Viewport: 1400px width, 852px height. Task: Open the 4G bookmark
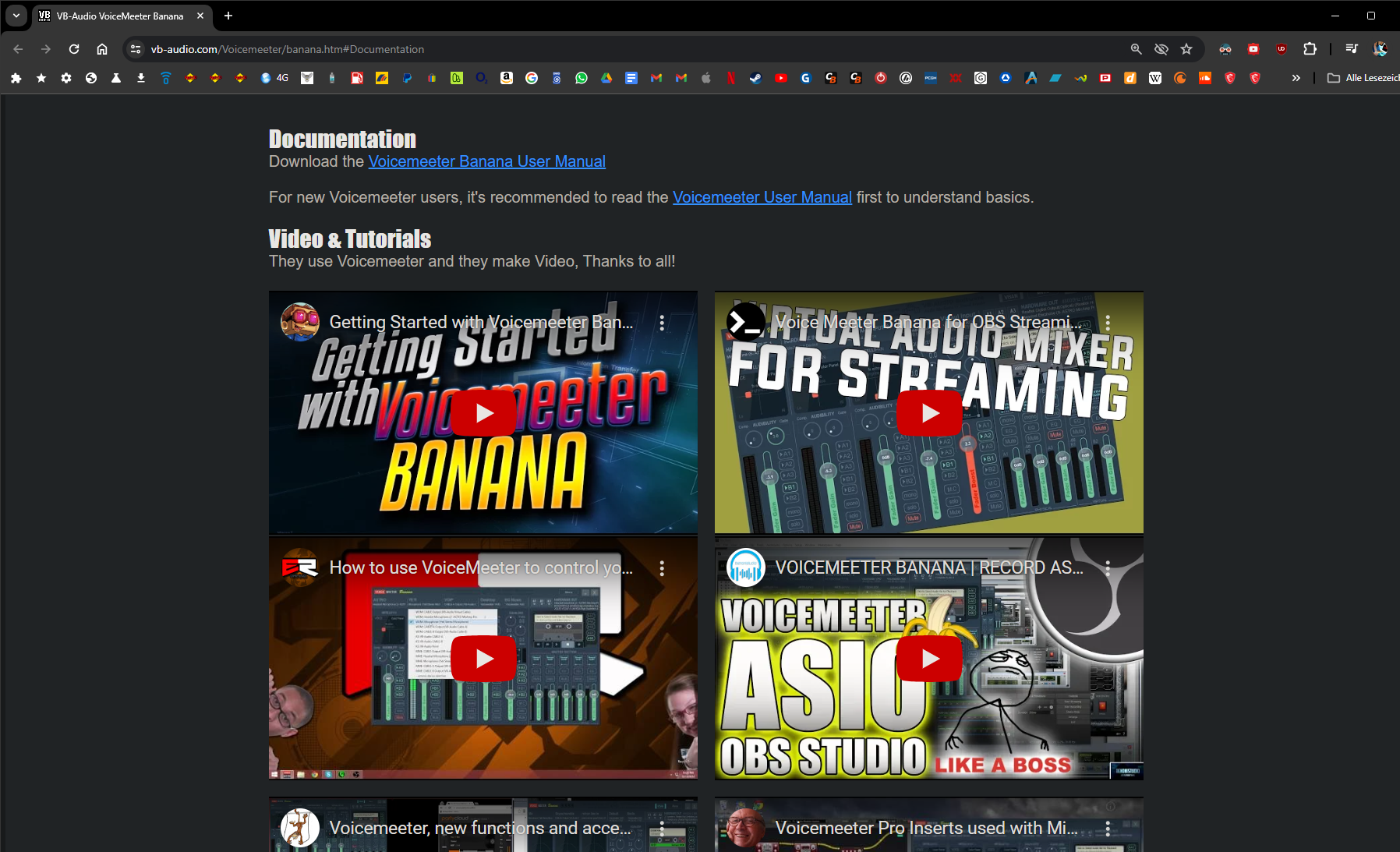tap(275, 78)
